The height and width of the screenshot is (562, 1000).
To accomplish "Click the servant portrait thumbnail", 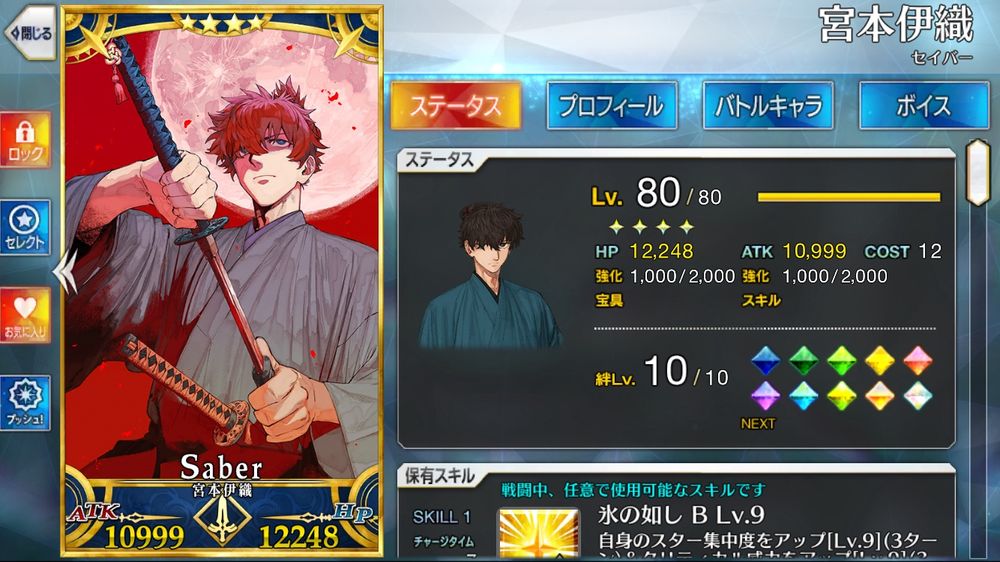I will (491, 276).
